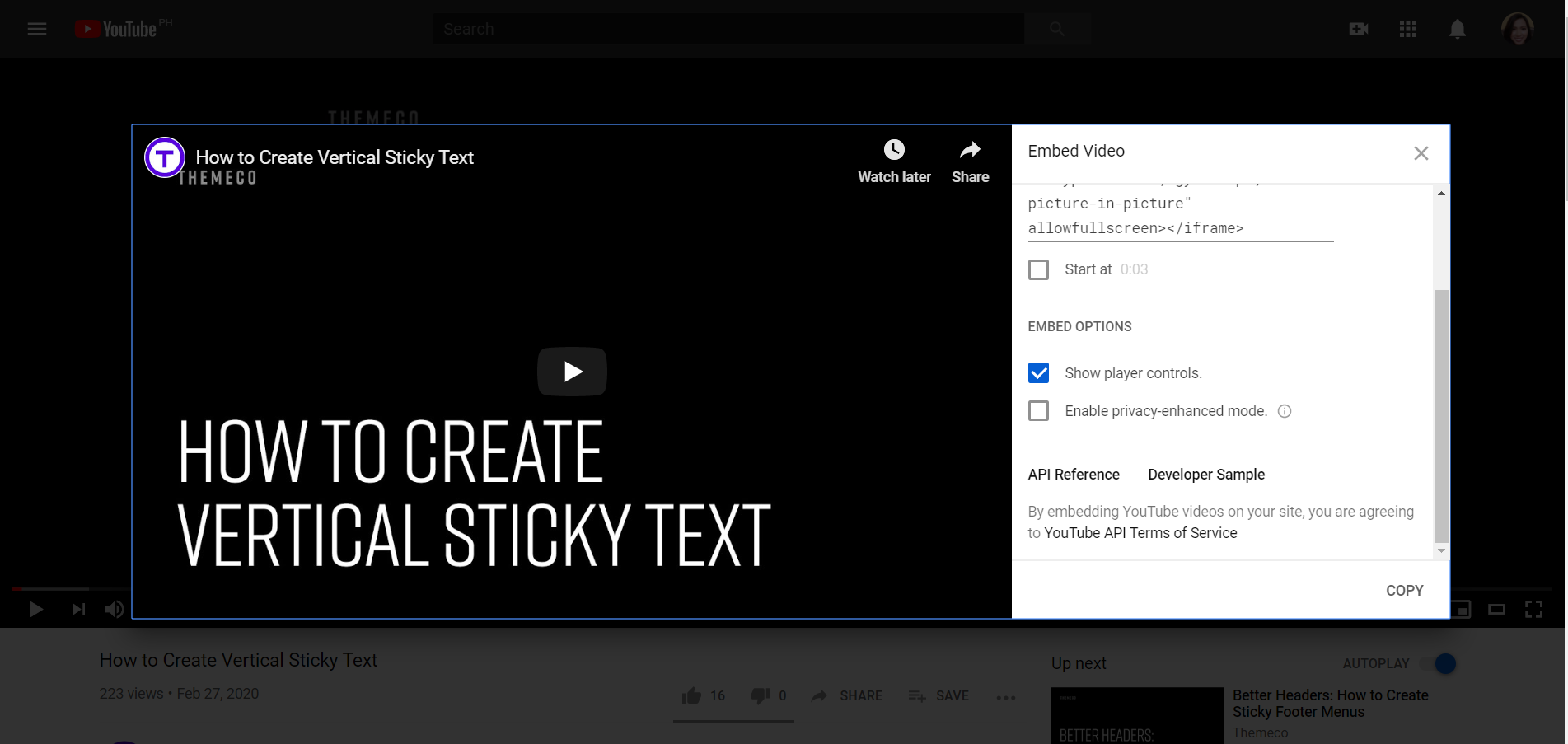
Task: Enable the Start at checkbox
Action: click(1039, 269)
